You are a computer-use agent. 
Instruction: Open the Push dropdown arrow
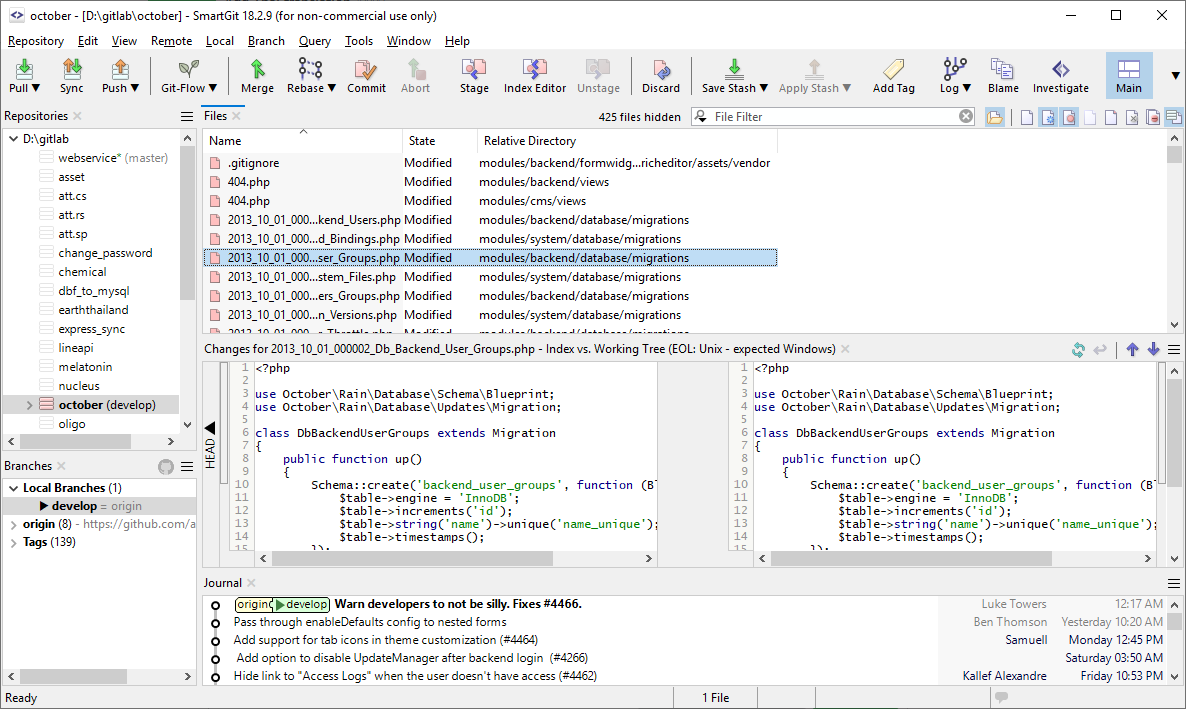[135, 89]
